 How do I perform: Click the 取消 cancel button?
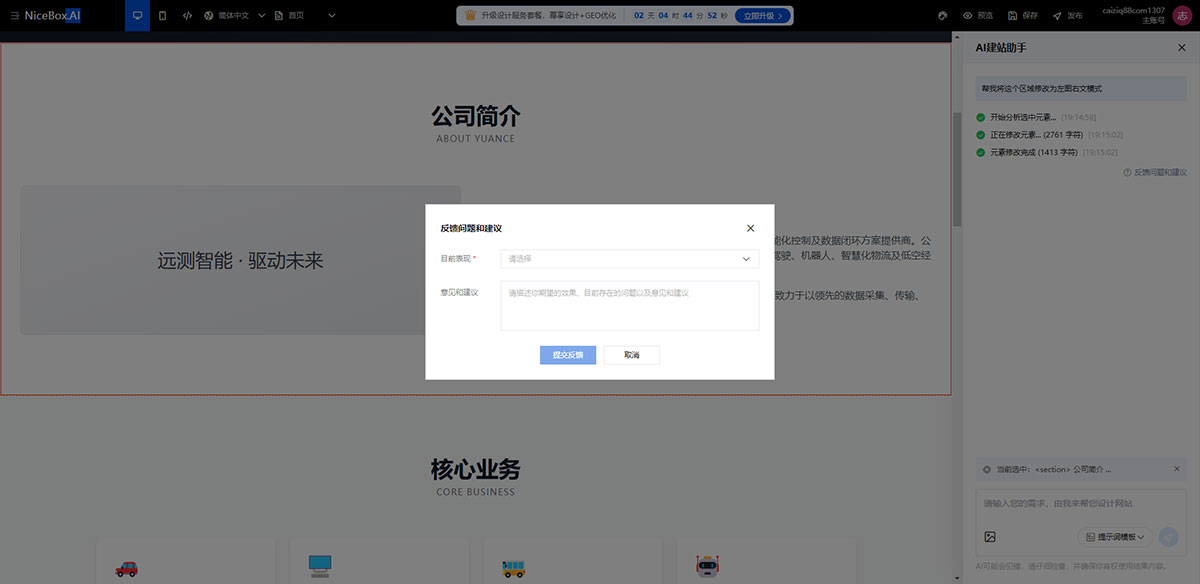click(x=631, y=355)
